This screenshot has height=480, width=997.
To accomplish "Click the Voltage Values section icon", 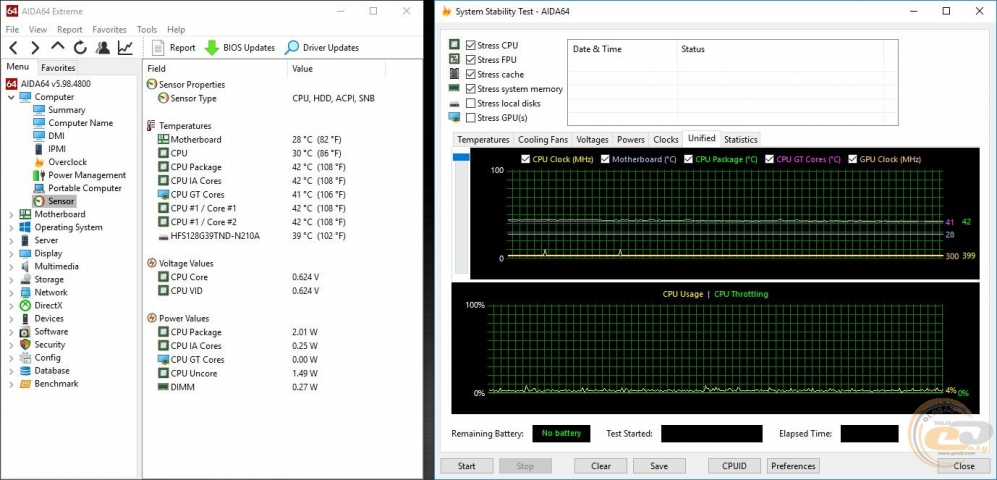I will [x=151, y=263].
